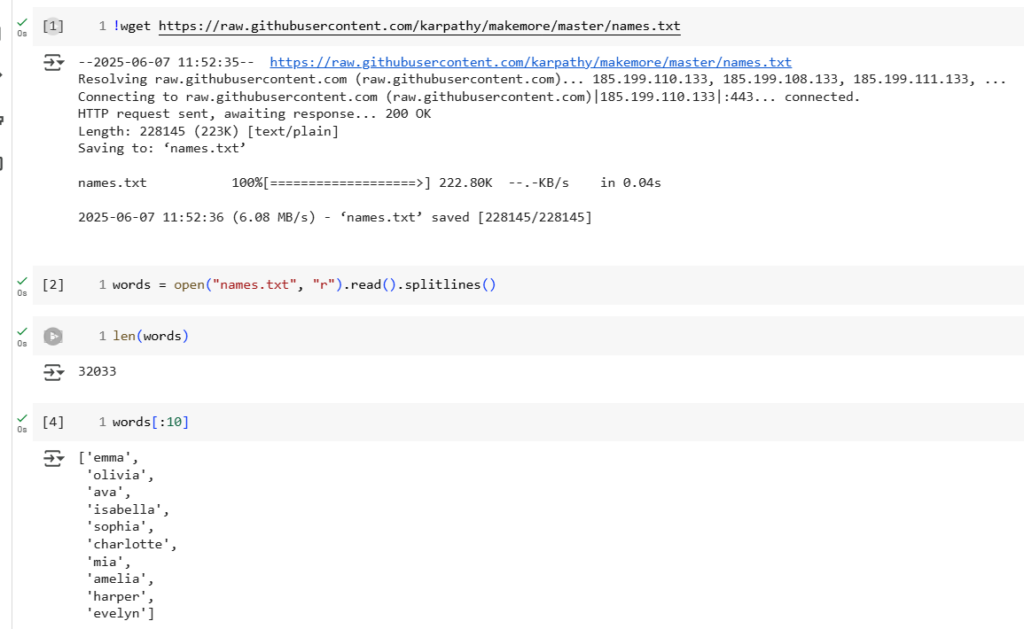Run the len(words) cell

tap(53, 336)
